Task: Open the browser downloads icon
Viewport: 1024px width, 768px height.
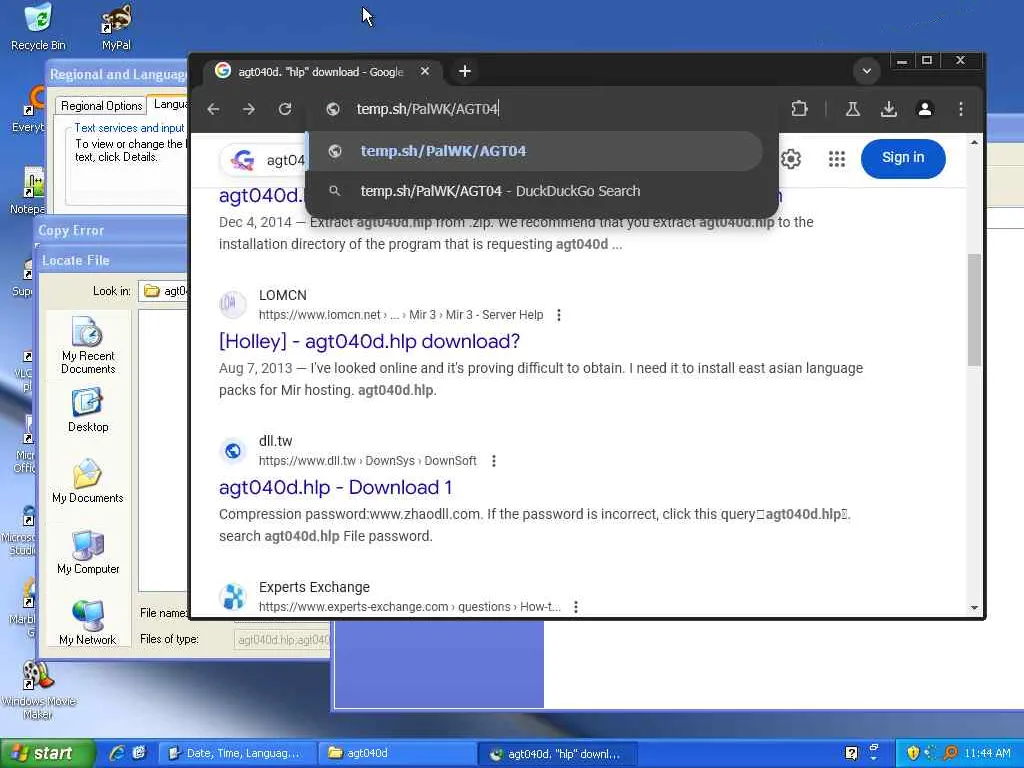Action: tap(888, 109)
